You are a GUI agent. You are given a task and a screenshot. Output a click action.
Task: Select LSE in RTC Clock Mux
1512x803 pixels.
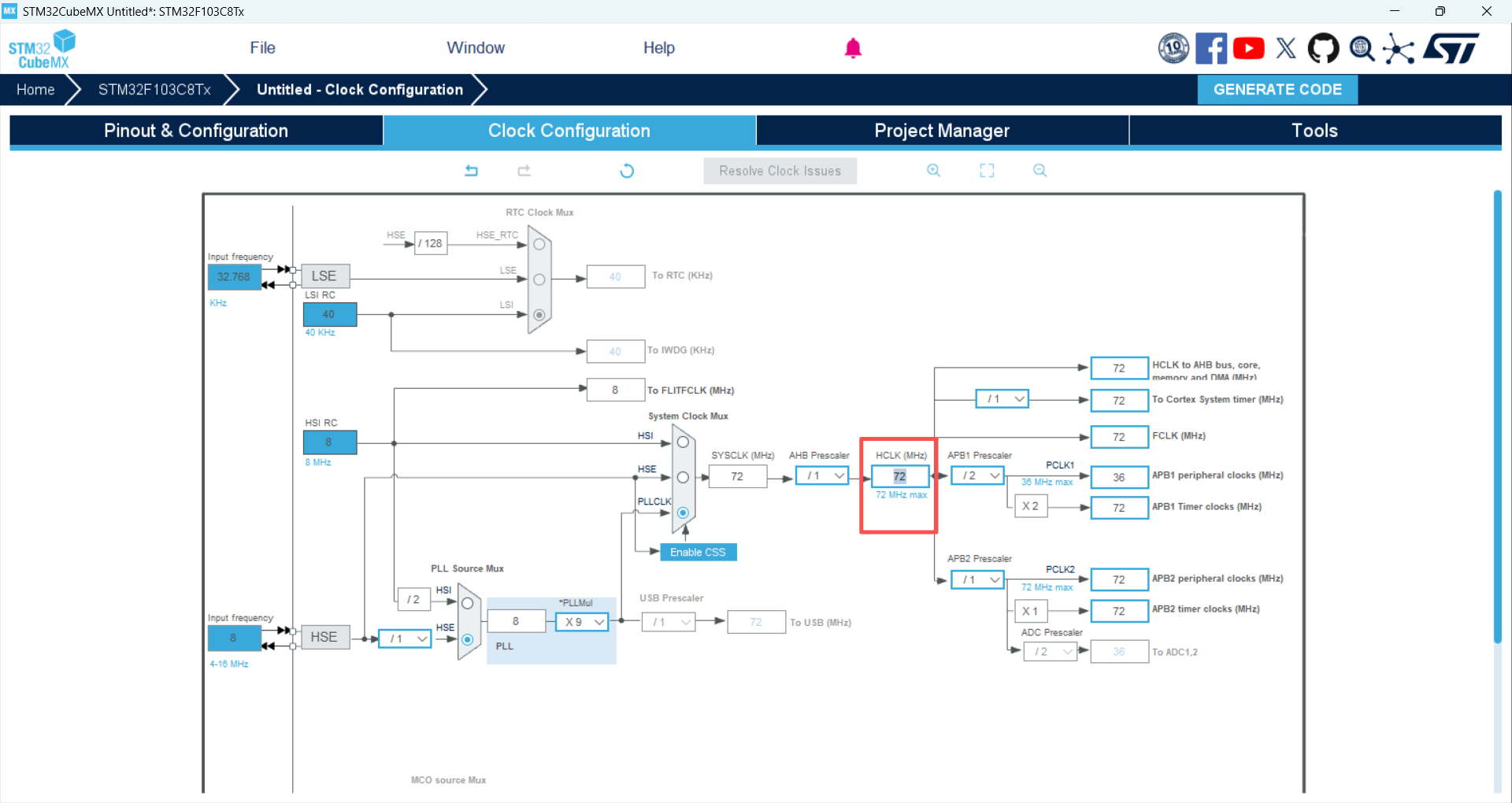click(x=539, y=279)
